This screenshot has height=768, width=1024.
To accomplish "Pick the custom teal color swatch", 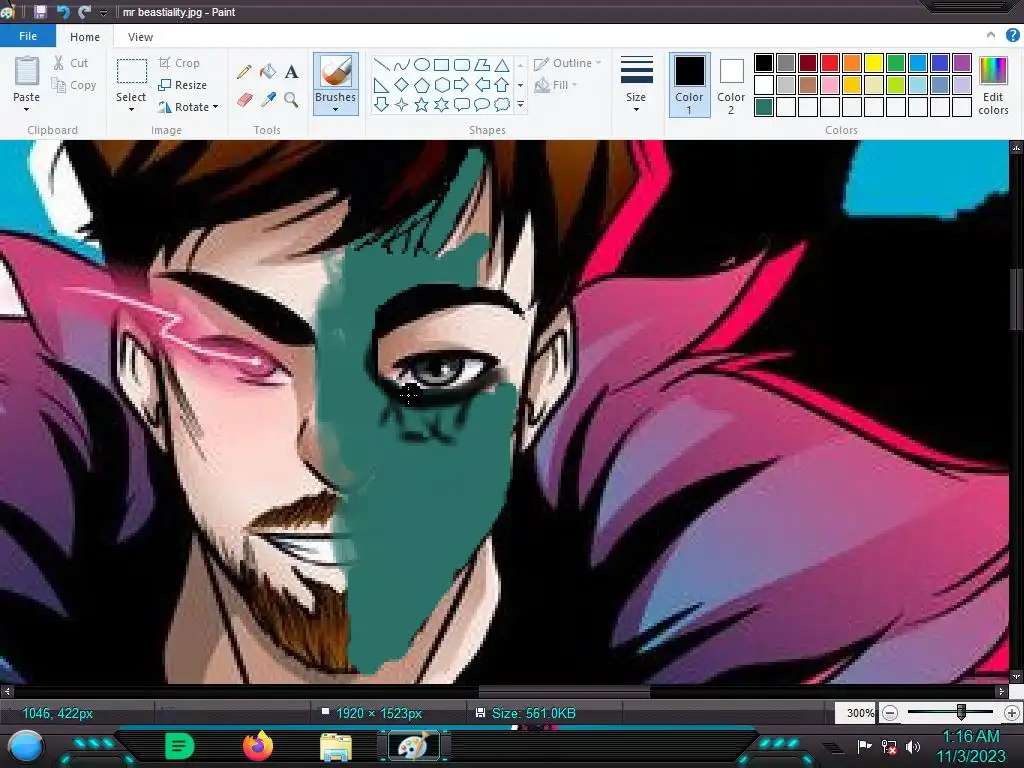I will click(764, 106).
